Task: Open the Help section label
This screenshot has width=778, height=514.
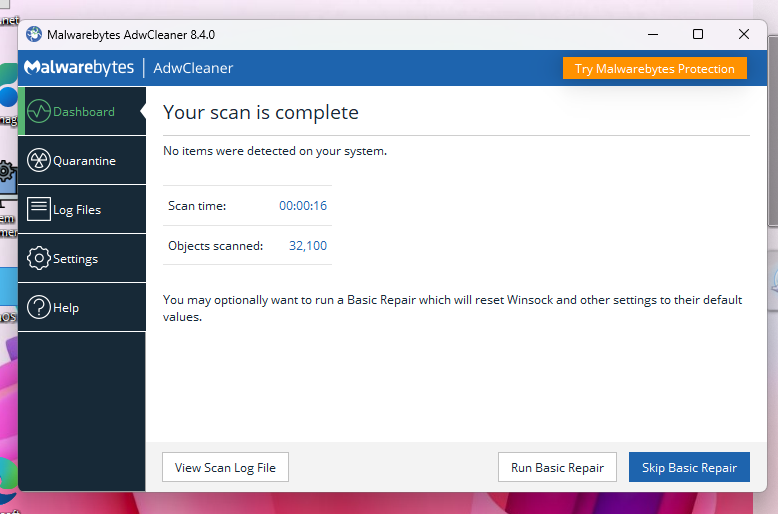Action: point(66,308)
